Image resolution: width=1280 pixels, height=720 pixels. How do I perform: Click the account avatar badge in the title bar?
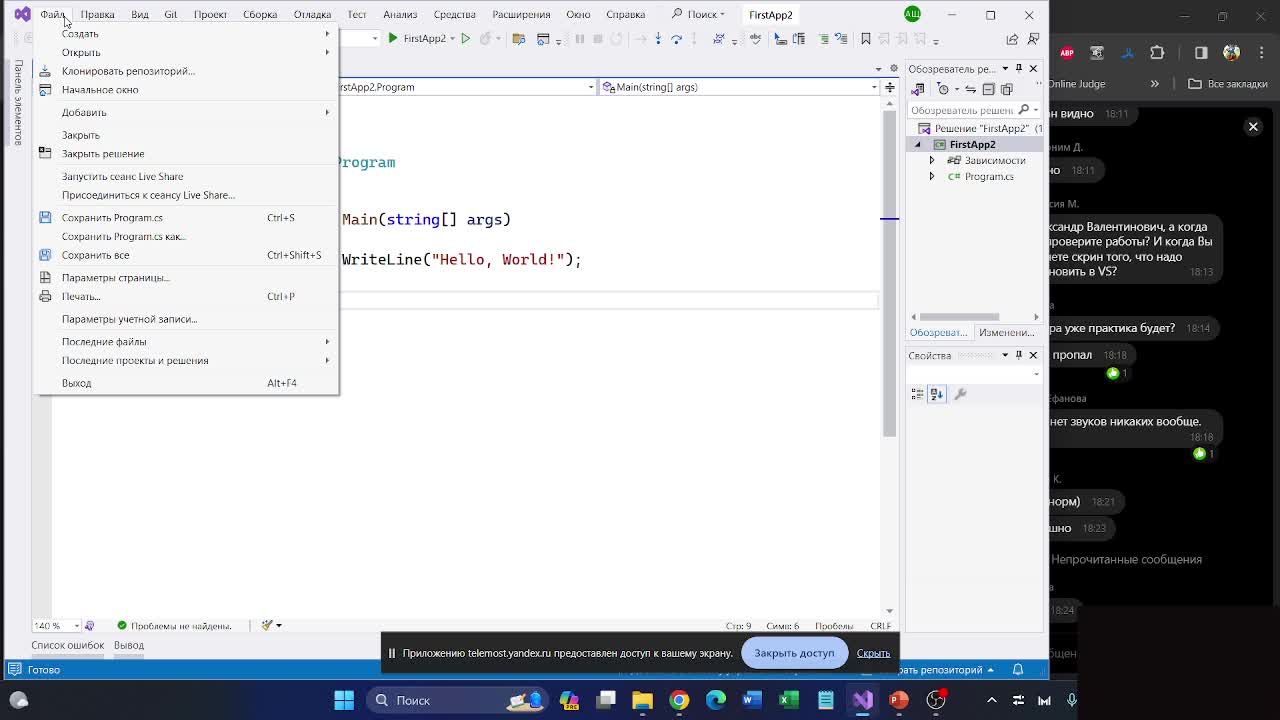tap(912, 14)
